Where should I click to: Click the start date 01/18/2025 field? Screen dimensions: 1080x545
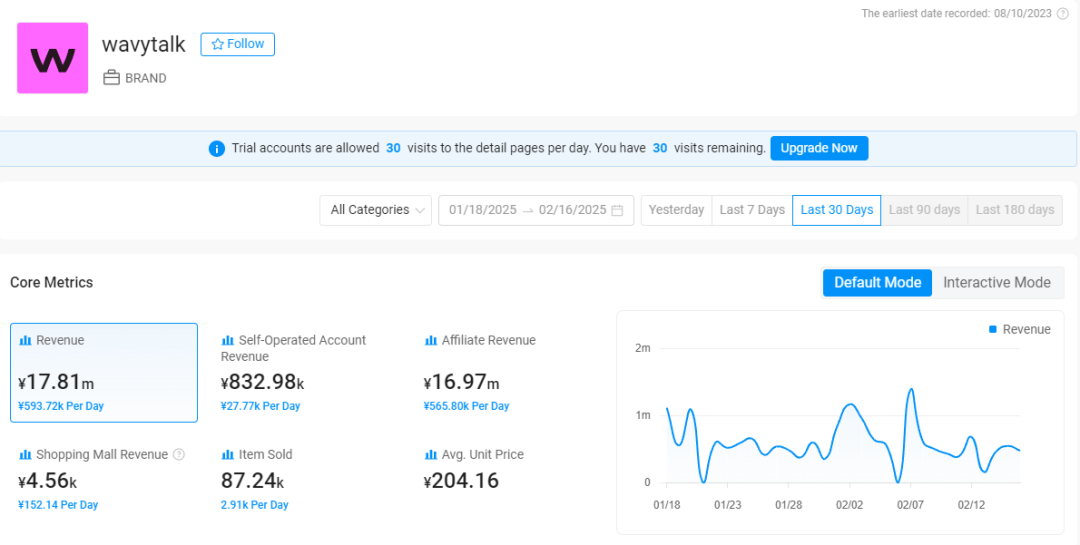483,210
